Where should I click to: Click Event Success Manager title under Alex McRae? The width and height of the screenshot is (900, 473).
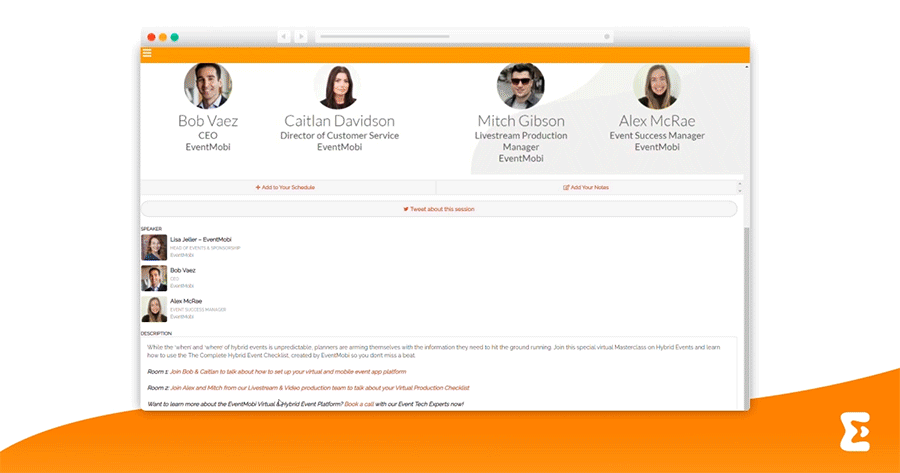[x=657, y=135]
